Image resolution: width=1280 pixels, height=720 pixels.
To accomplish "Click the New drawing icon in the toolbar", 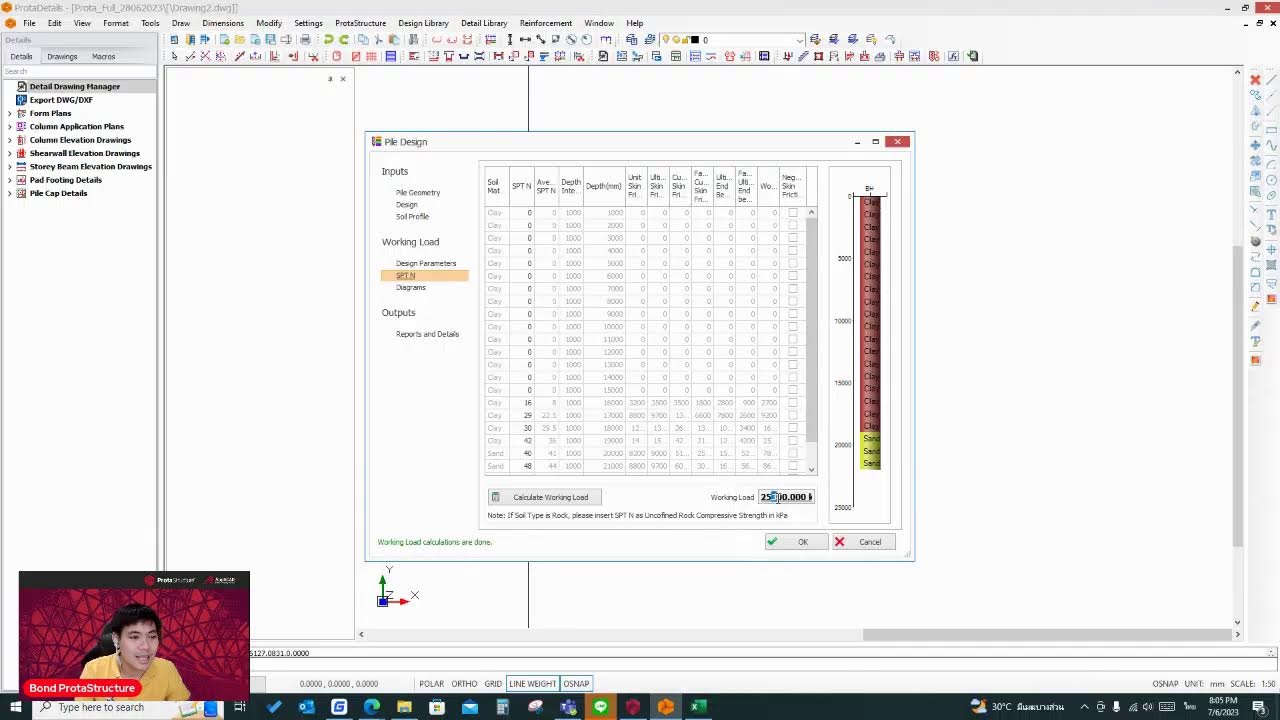I will pos(224,40).
